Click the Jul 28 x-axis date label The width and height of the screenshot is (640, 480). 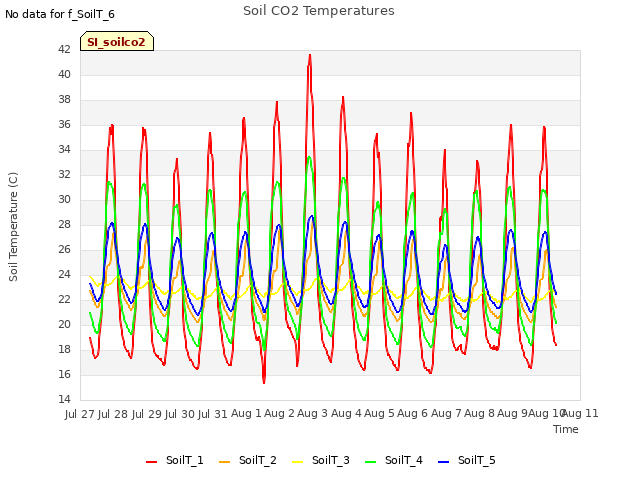tap(113, 414)
